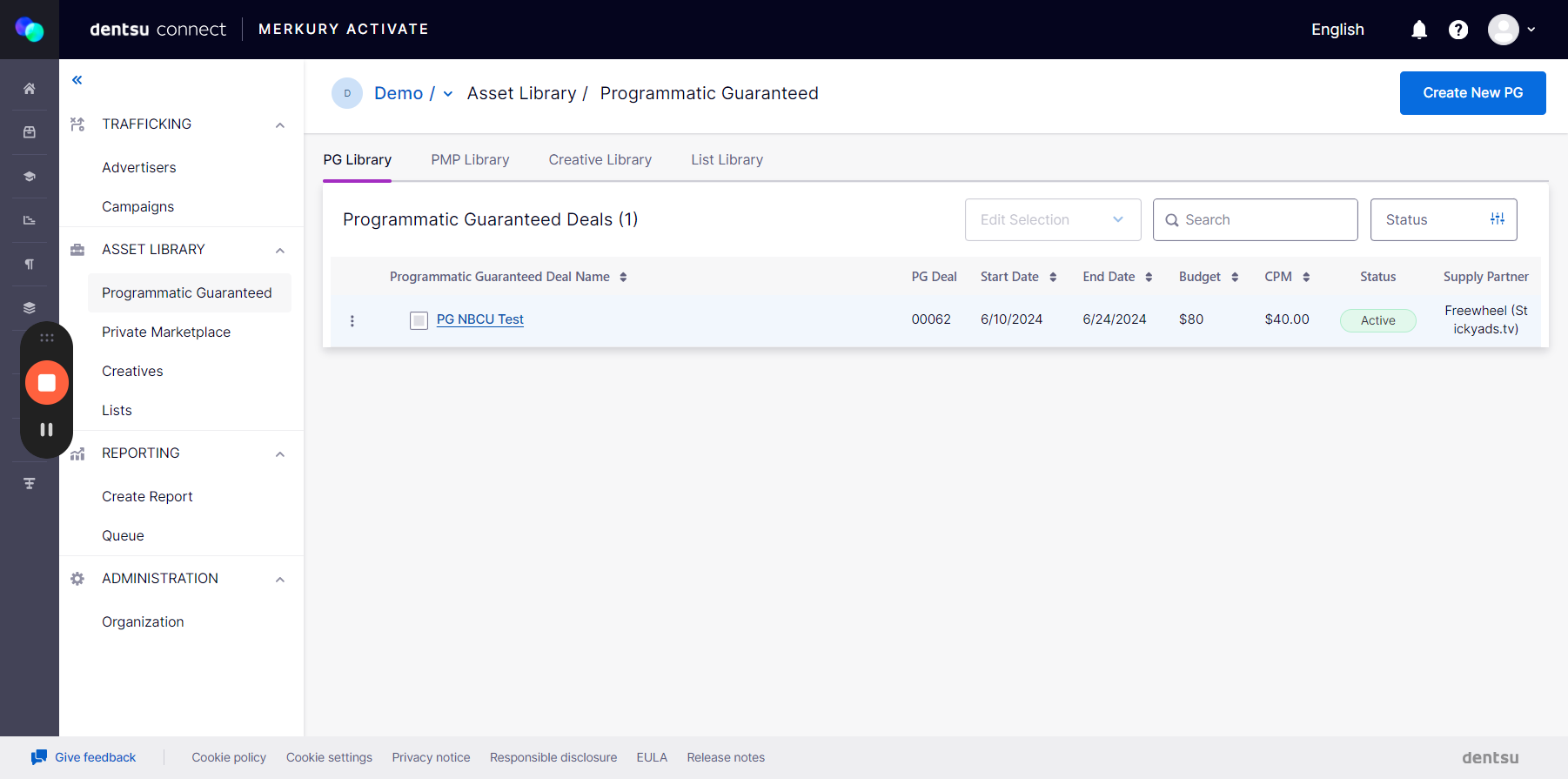Viewport: 1568px width, 779px height.
Task: Switch to the PMP Library tab
Action: pos(470,160)
